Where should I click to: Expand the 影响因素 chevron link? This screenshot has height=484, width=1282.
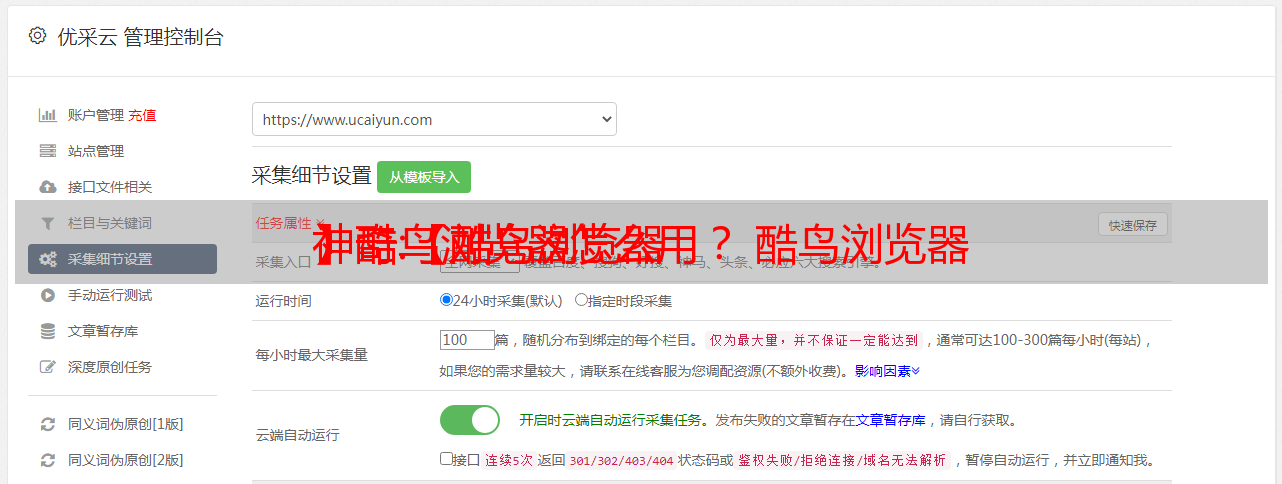click(887, 371)
